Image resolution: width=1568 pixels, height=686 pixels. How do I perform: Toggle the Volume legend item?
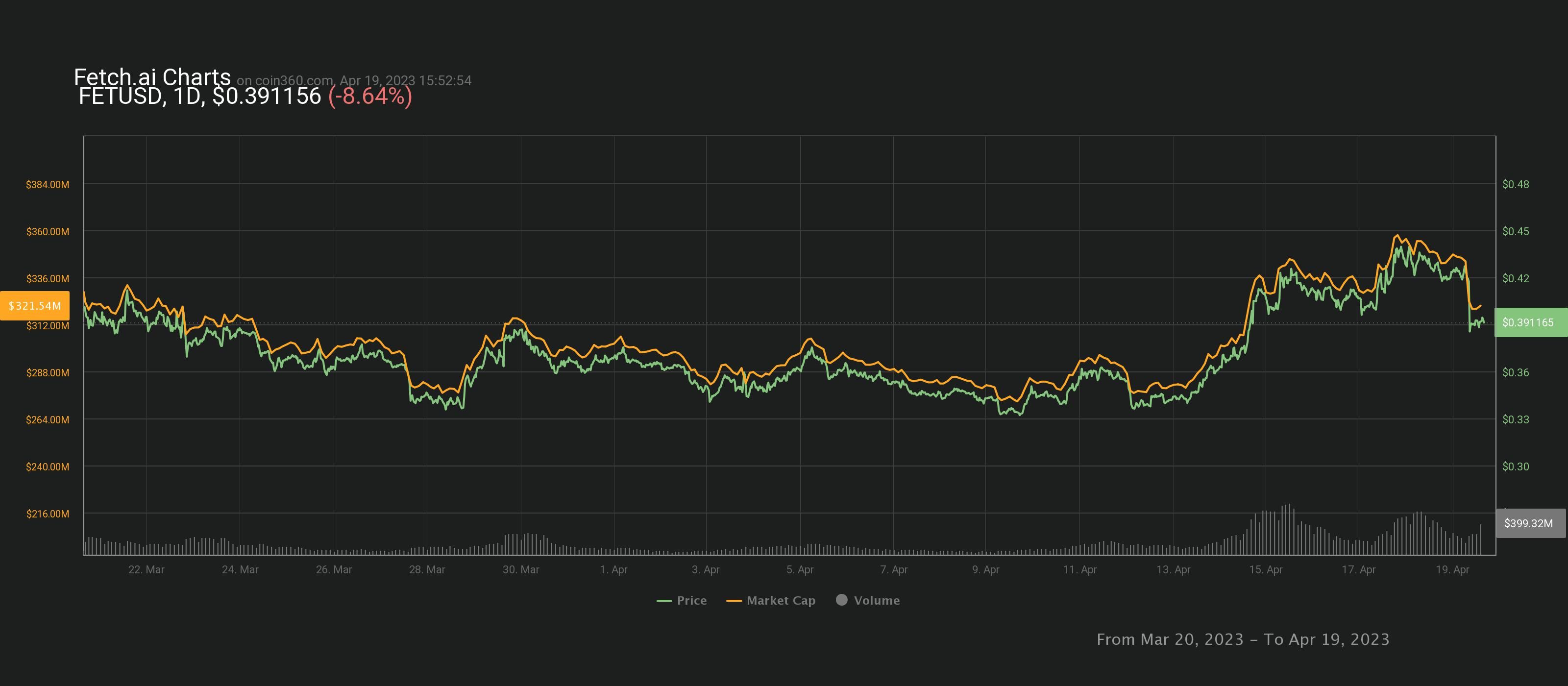[x=876, y=600]
